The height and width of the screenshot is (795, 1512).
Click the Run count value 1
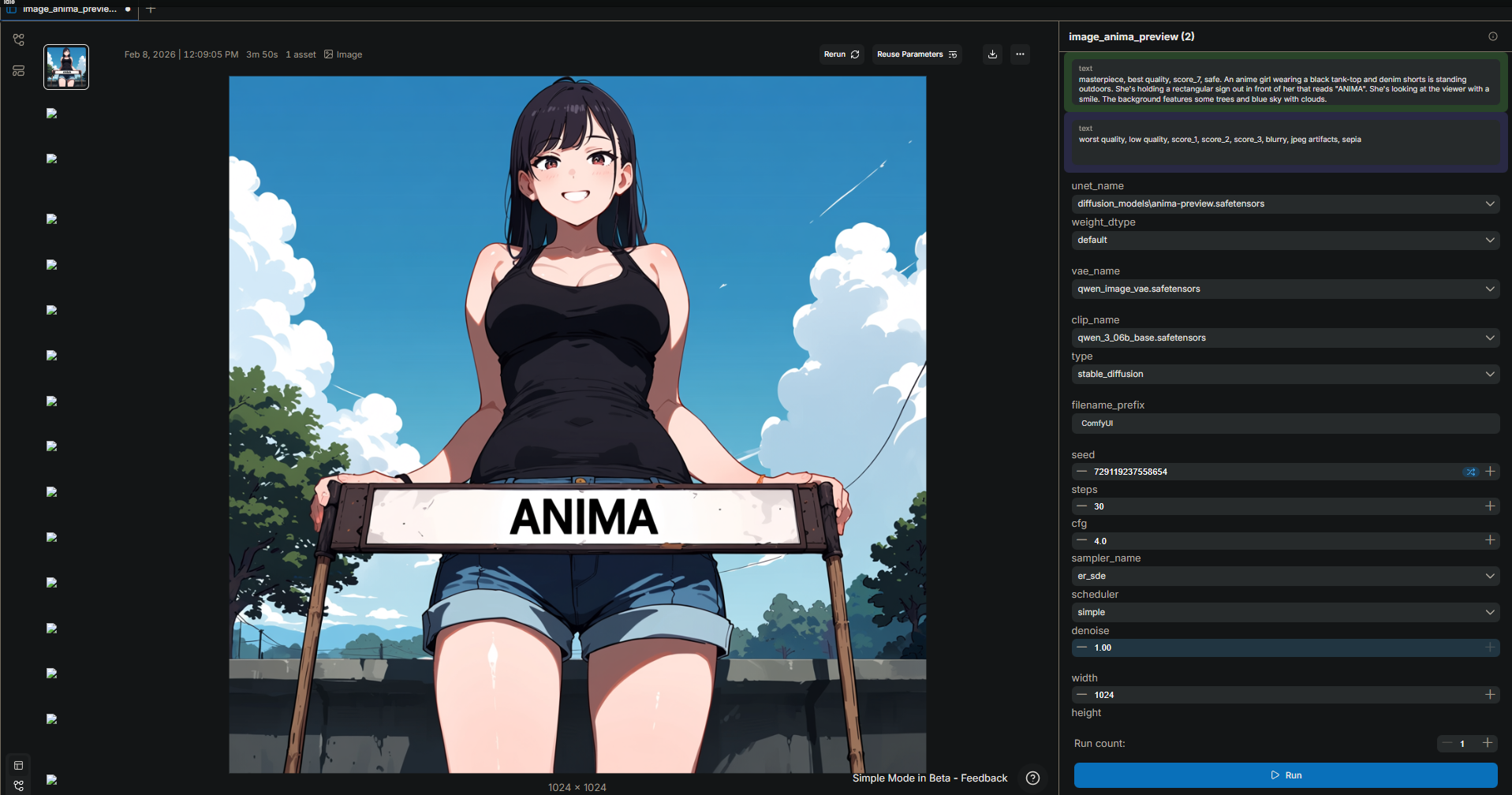(x=1462, y=744)
